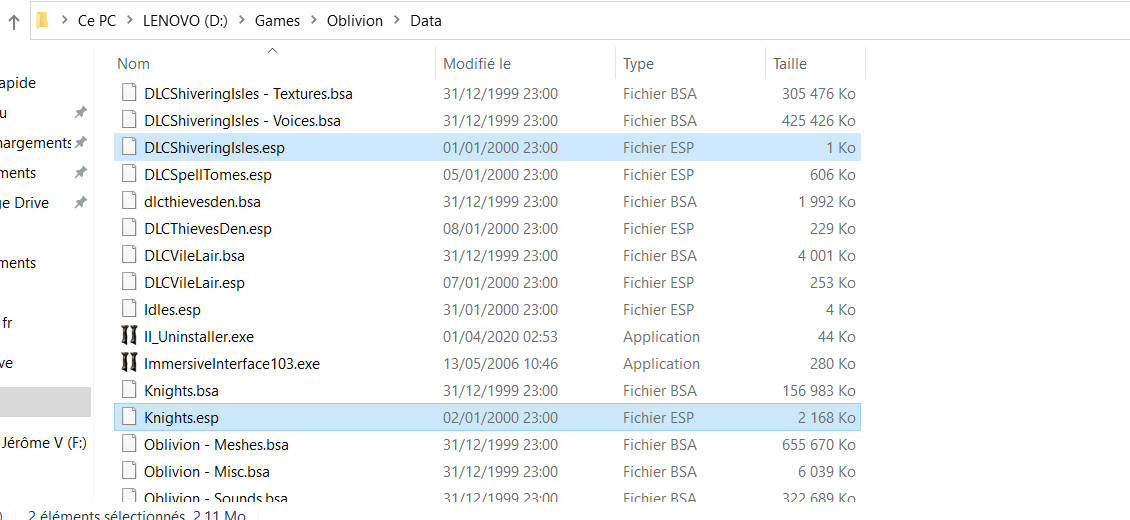Click file icon of Oblivion - Meshes.bsa
The width and height of the screenshot is (1130, 520).
(x=129, y=444)
